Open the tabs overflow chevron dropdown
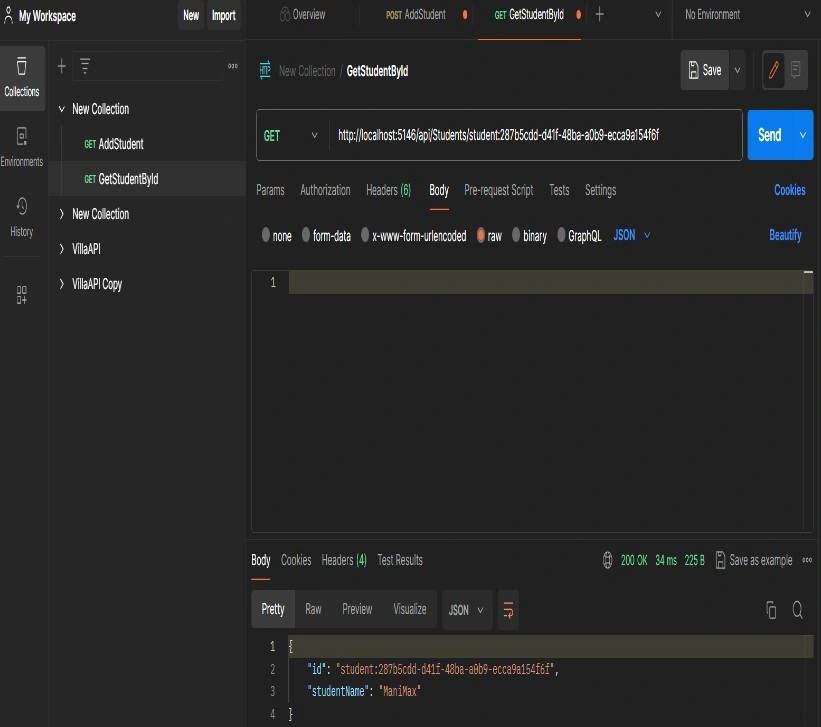 (658, 15)
